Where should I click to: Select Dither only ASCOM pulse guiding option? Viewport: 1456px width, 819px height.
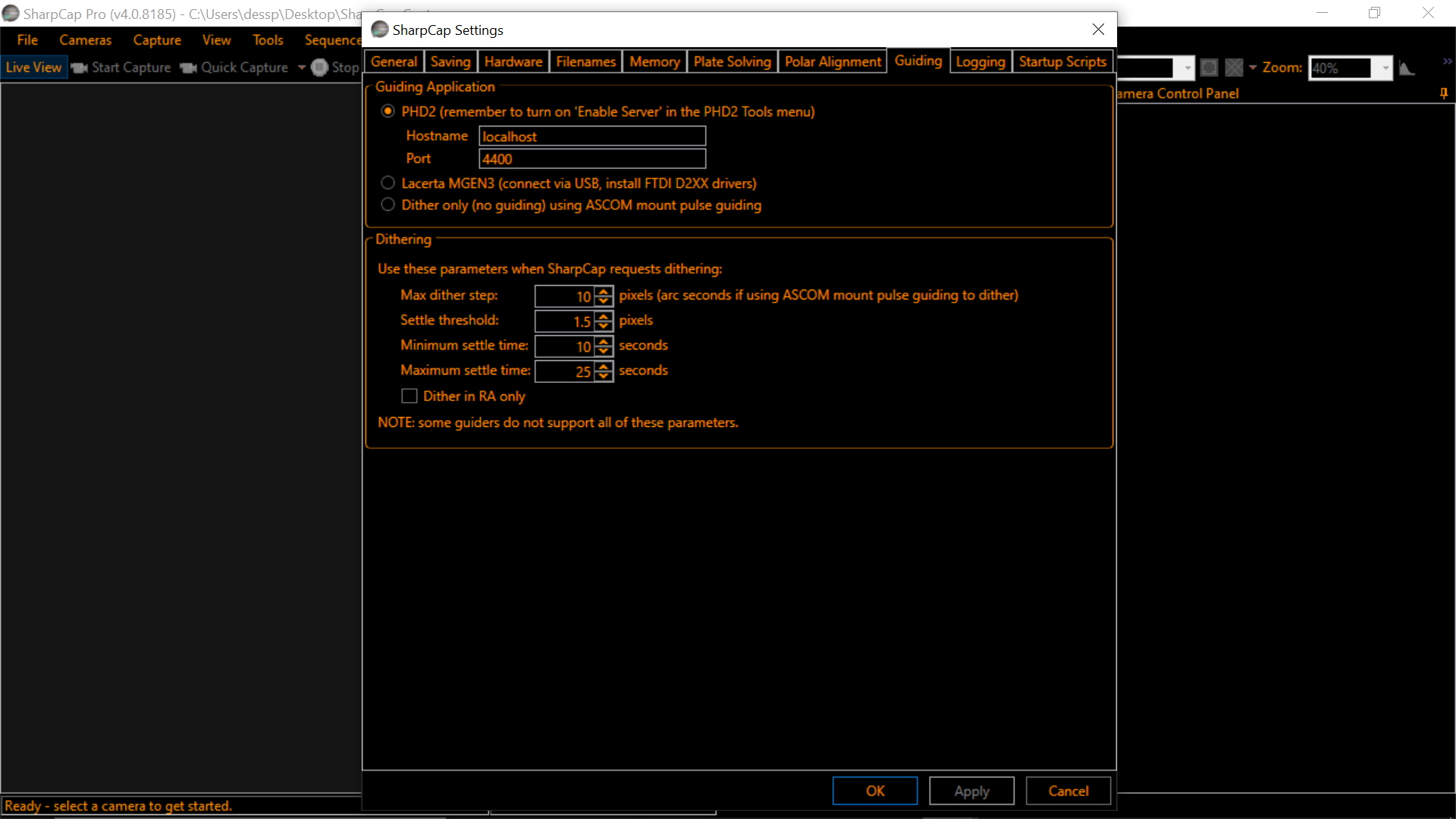point(388,205)
